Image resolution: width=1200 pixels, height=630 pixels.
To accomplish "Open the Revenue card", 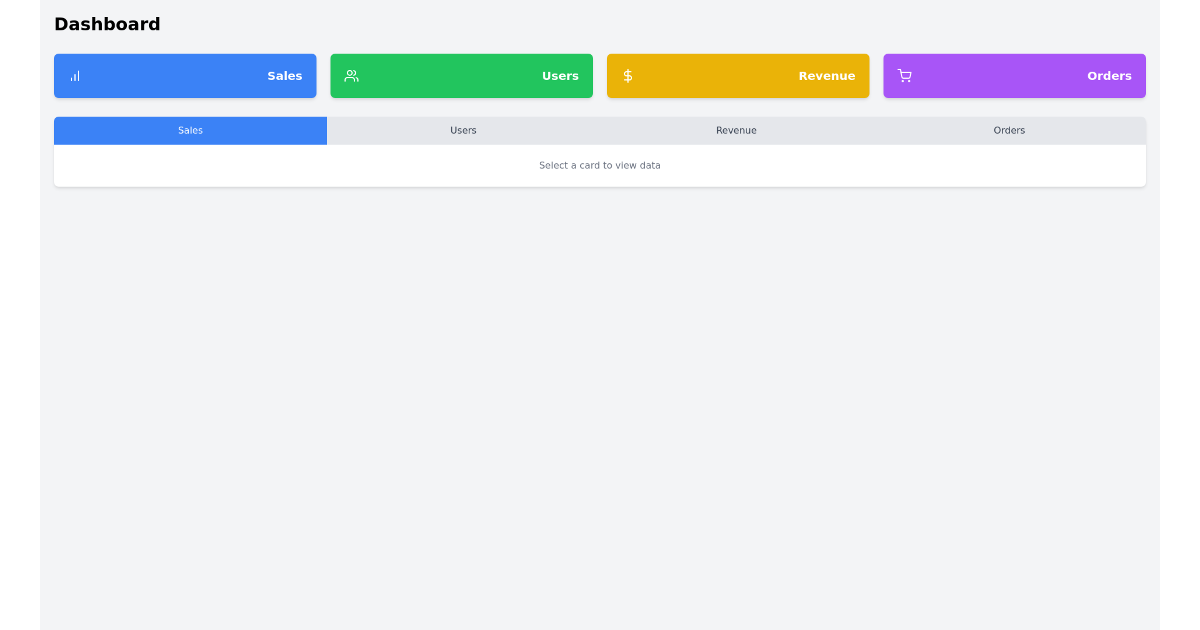I will (x=738, y=75).
